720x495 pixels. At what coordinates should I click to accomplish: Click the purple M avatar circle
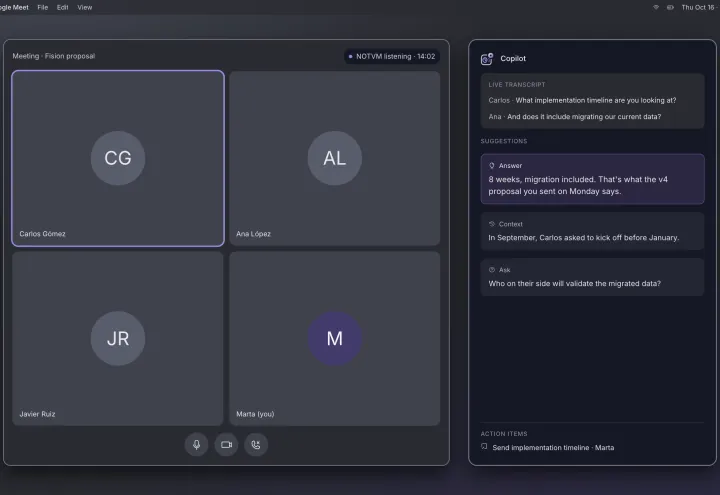[x=335, y=338]
